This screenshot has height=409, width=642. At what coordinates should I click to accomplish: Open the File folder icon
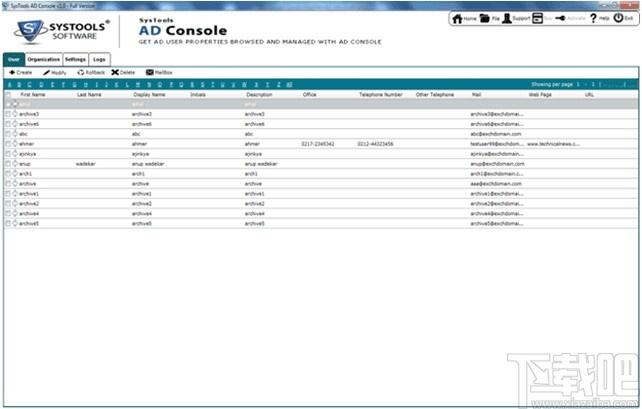[484, 18]
